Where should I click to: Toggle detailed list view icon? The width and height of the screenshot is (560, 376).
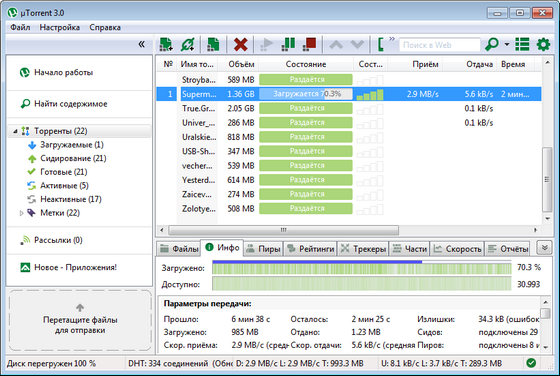coord(522,44)
